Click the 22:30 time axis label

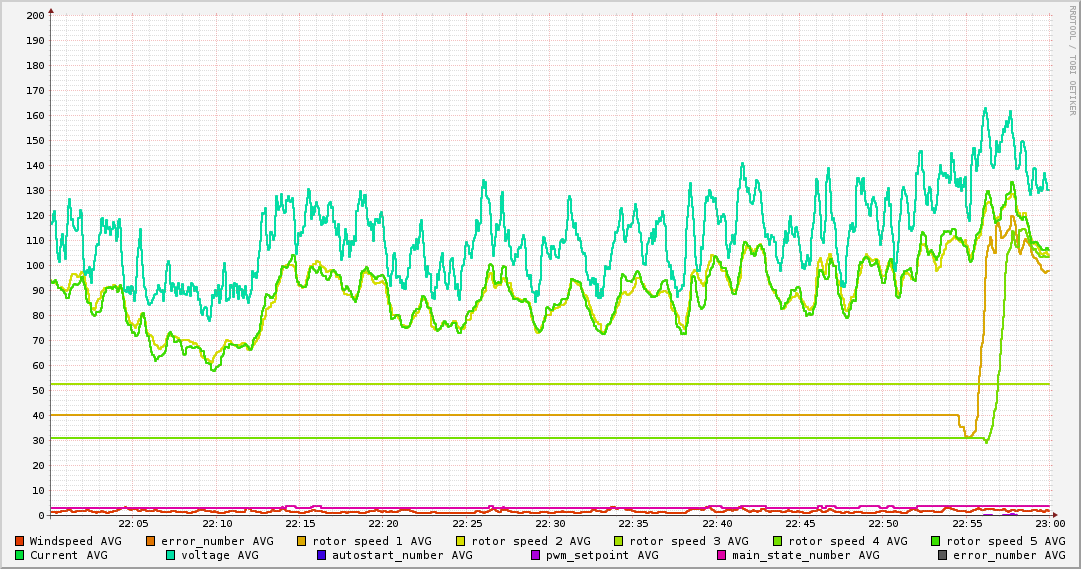point(550,524)
